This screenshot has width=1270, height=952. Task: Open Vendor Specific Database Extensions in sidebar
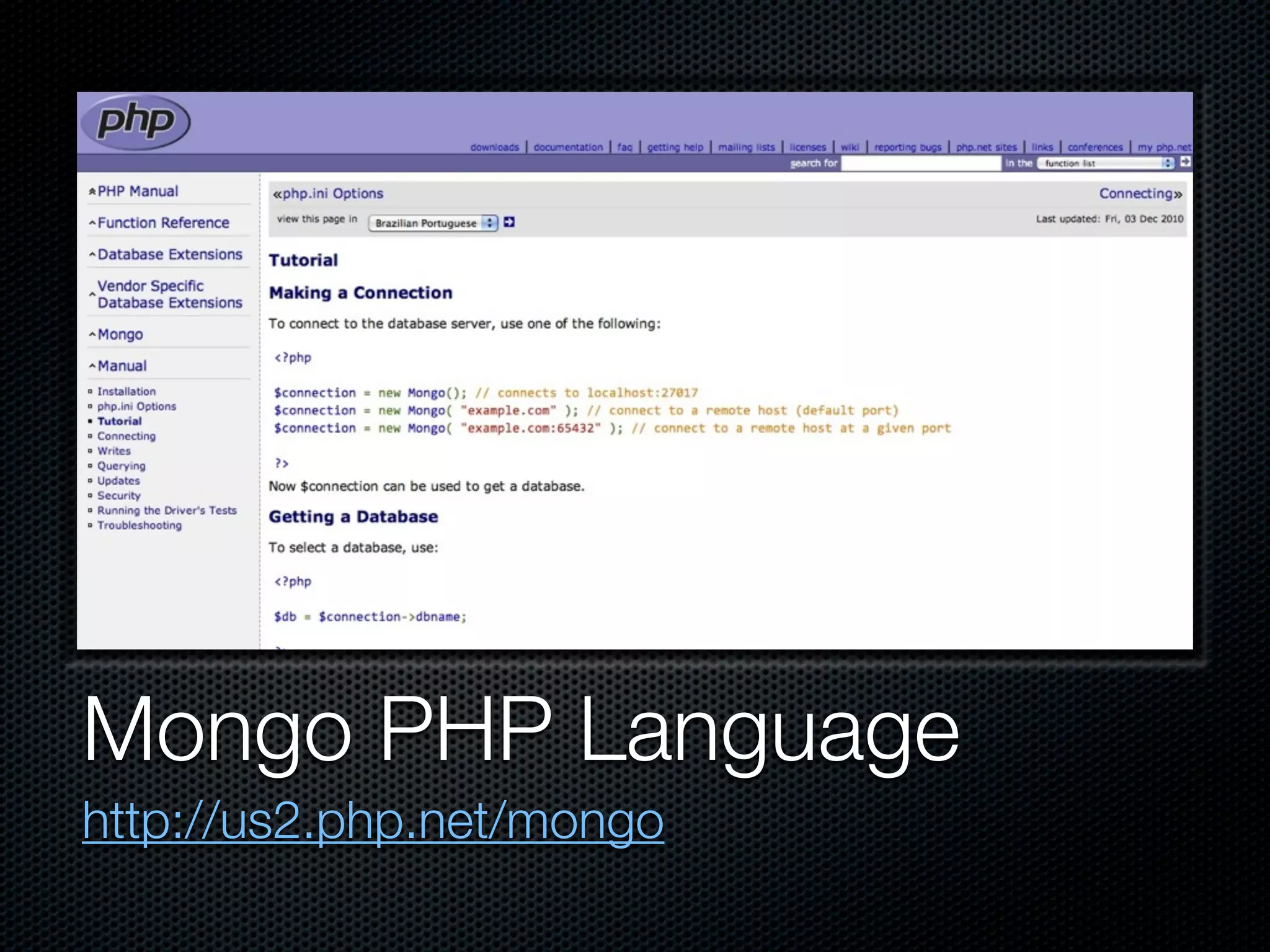pos(169,294)
